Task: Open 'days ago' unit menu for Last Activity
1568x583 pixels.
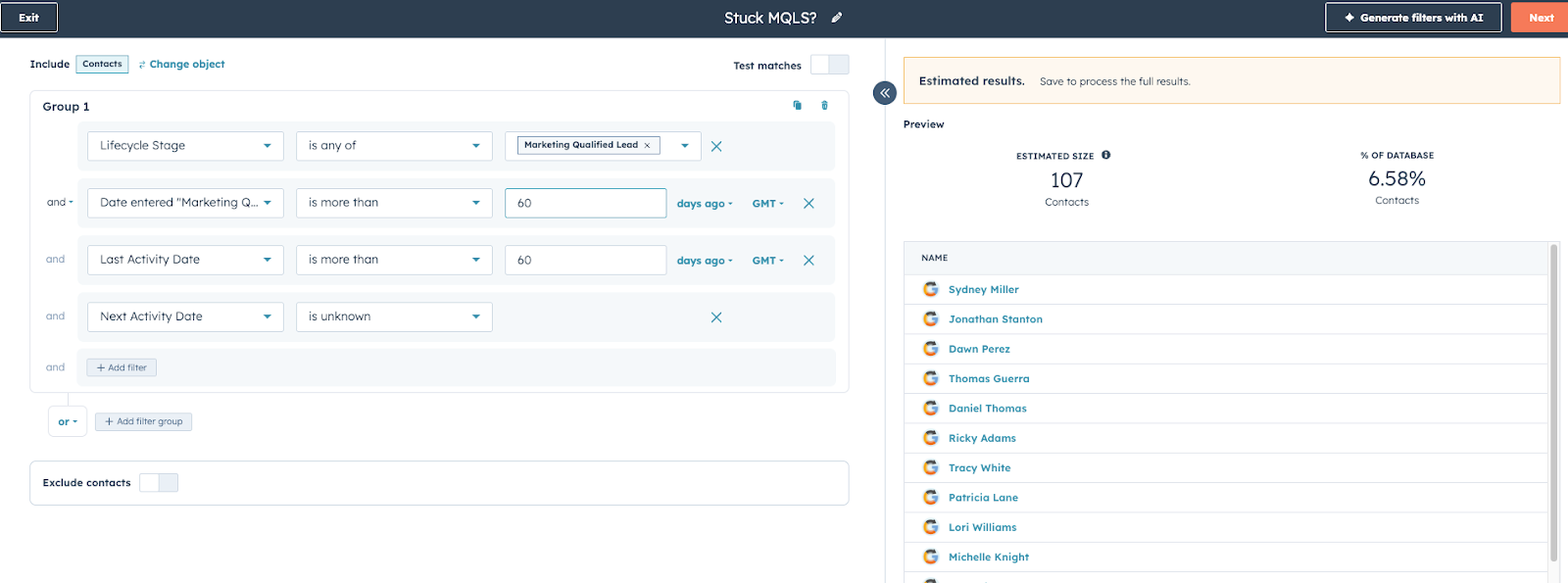Action: (704, 261)
